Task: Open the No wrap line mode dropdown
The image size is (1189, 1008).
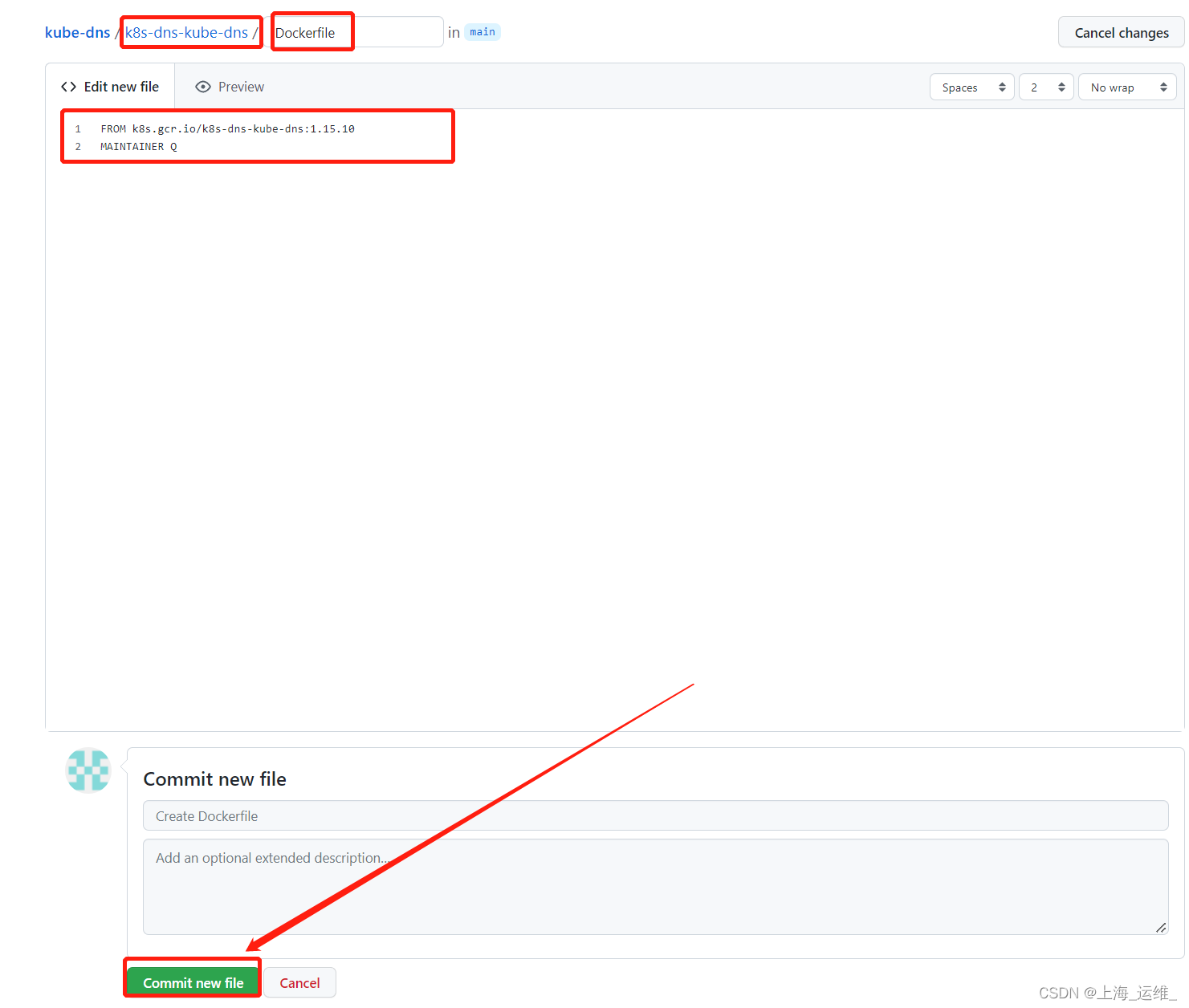Action: pyautogui.click(x=1127, y=87)
